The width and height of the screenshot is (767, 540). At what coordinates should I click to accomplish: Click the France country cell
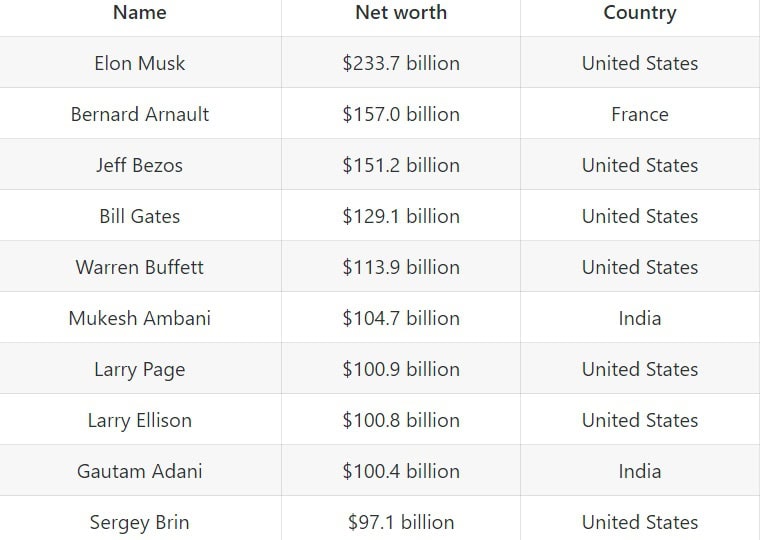point(640,114)
